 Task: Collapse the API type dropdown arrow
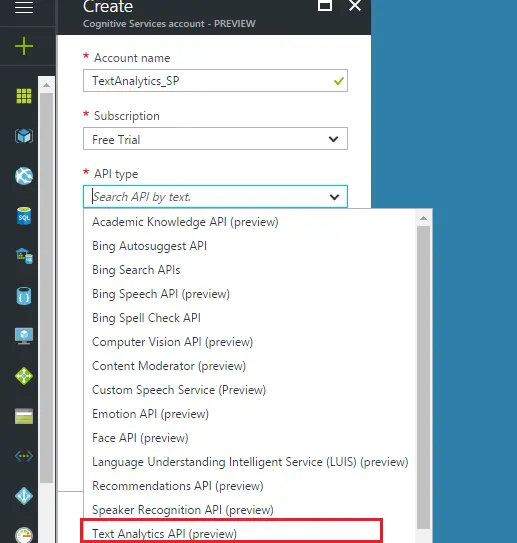coord(334,197)
